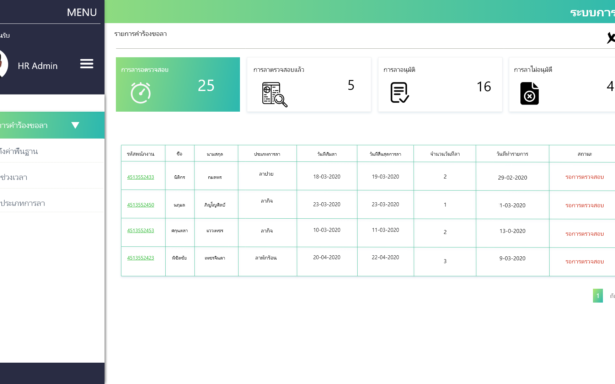The height and width of the screenshot is (384, 615).
Task: Click the start date cell 10-03-2020
Action: click(x=327, y=230)
